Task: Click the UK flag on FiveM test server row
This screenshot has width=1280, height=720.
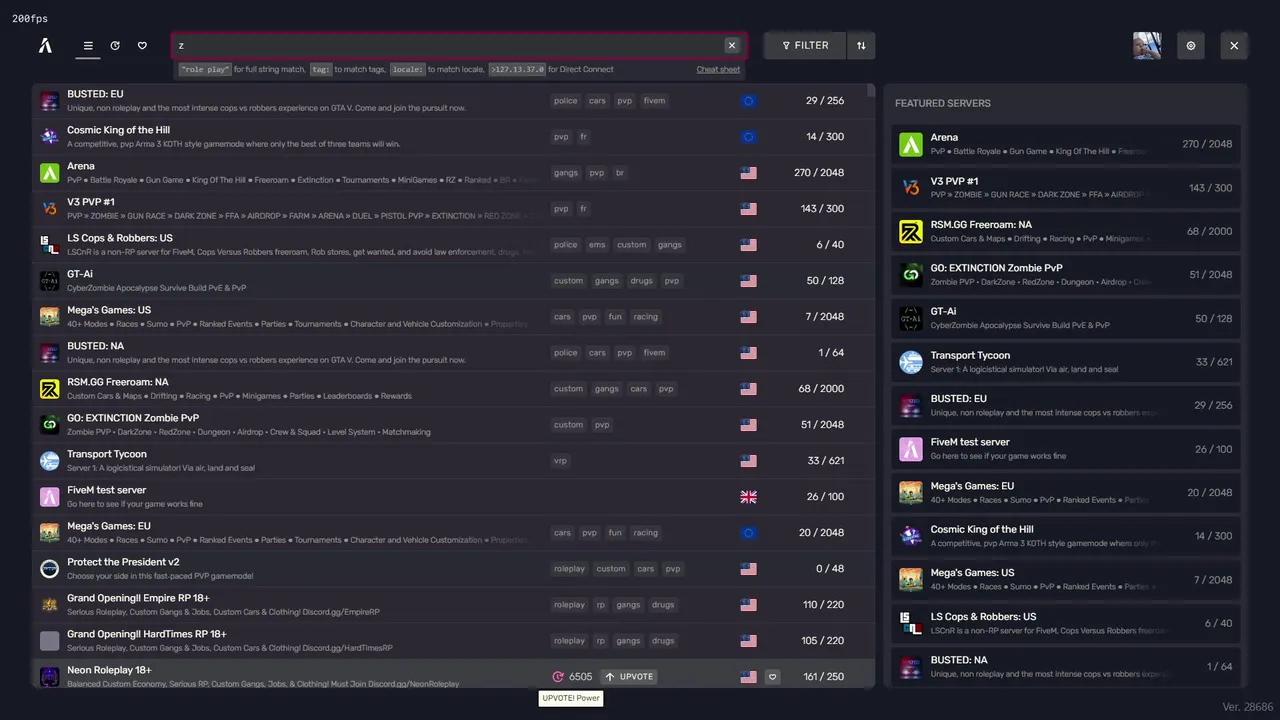Action: click(x=748, y=497)
